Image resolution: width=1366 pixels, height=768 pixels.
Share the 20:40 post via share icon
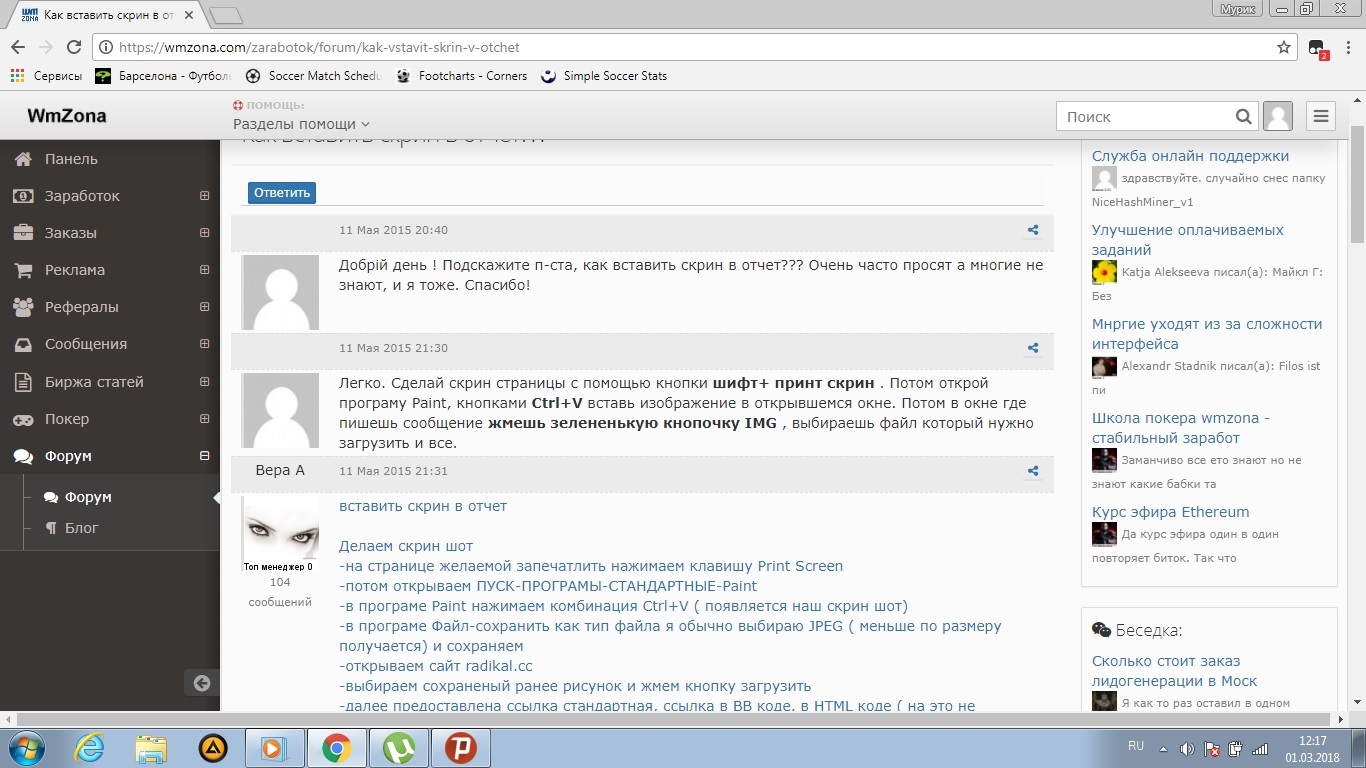point(1033,230)
